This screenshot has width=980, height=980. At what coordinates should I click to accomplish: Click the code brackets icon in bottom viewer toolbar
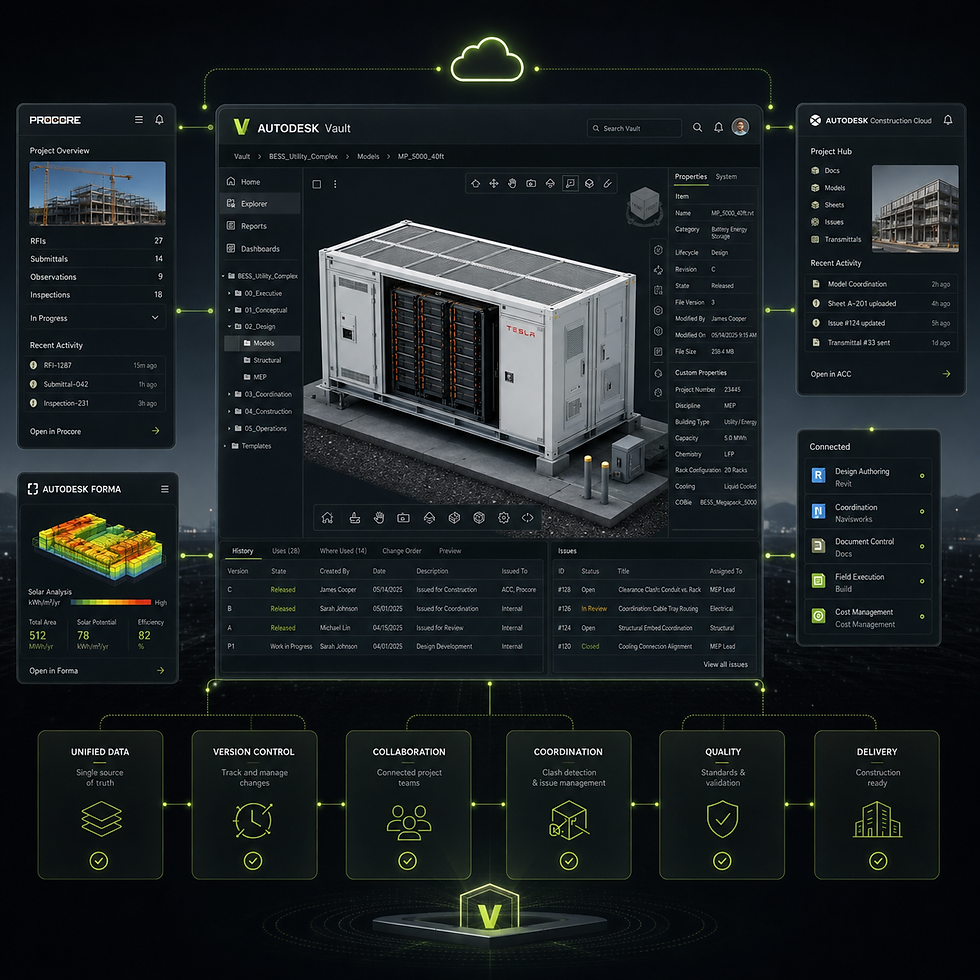528,518
